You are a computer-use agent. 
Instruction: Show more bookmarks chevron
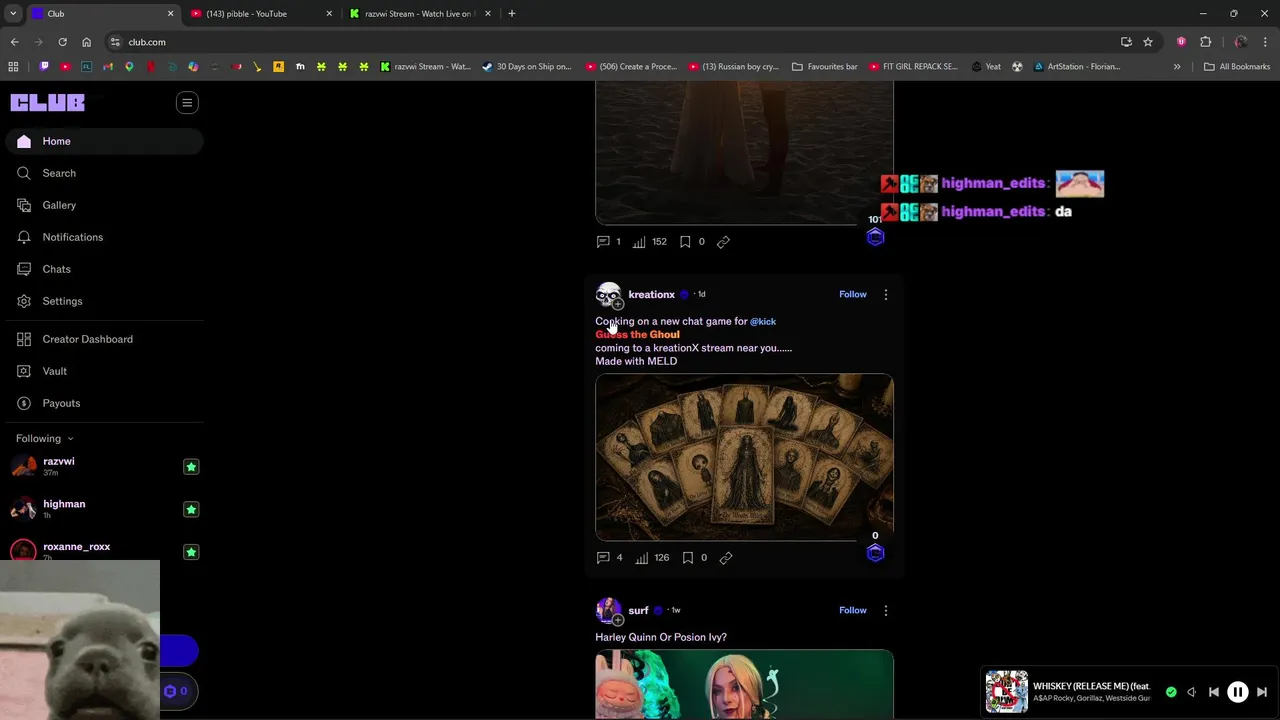click(x=1177, y=67)
